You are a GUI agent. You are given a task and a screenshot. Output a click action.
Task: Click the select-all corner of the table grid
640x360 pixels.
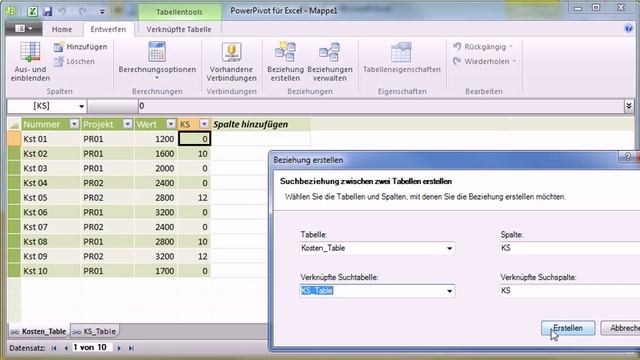click(14, 124)
